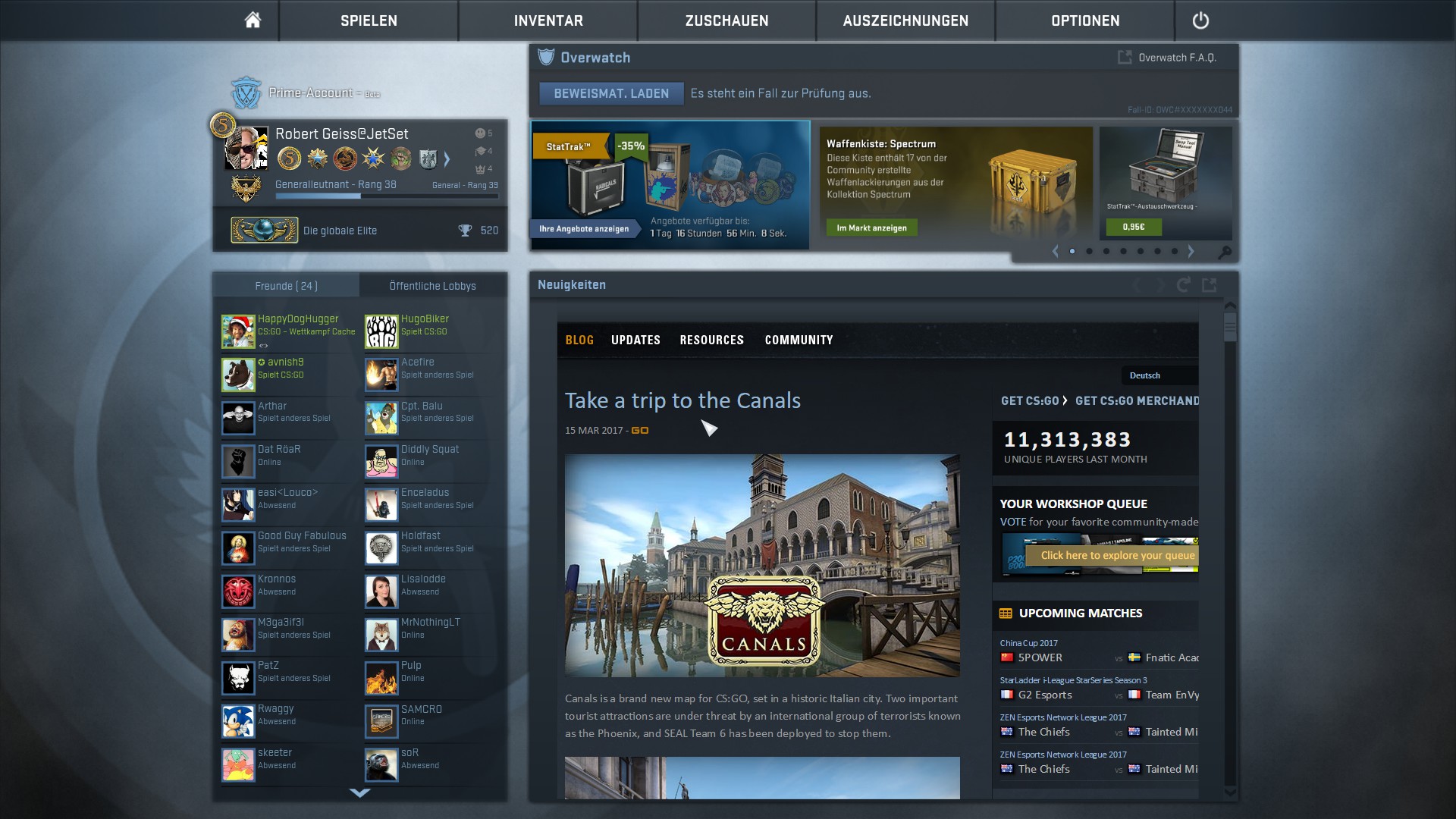Open the INVENTAR menu

click(548, 20)
